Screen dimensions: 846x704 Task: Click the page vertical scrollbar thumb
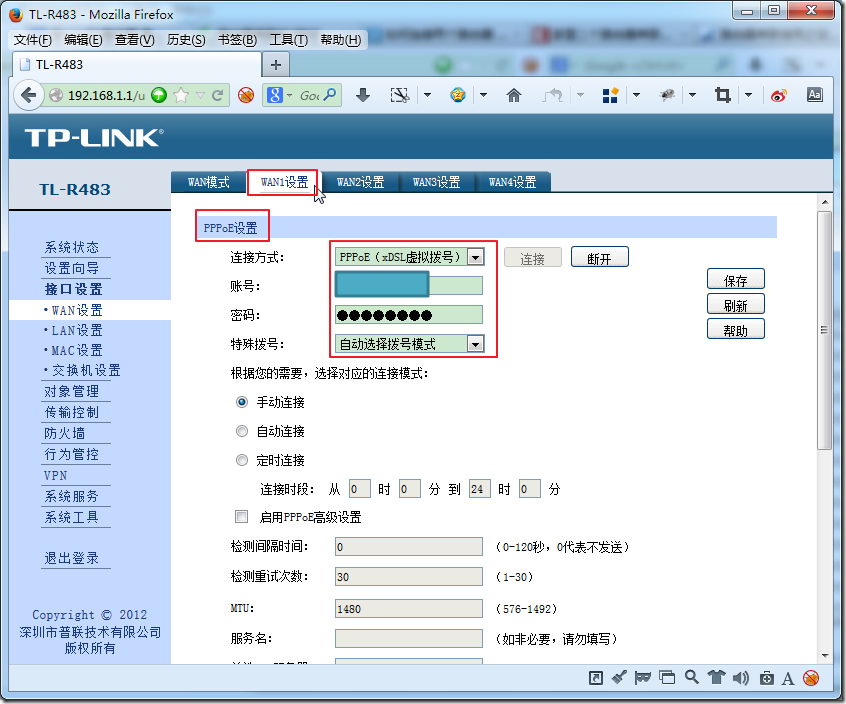pos(824,330)
